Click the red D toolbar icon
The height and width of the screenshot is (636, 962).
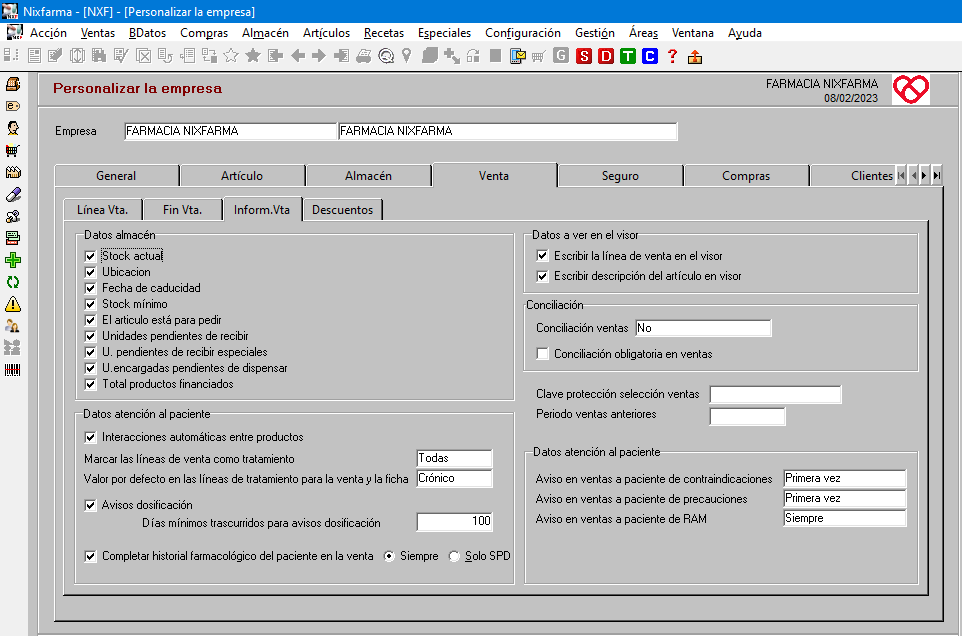point(606,56)
